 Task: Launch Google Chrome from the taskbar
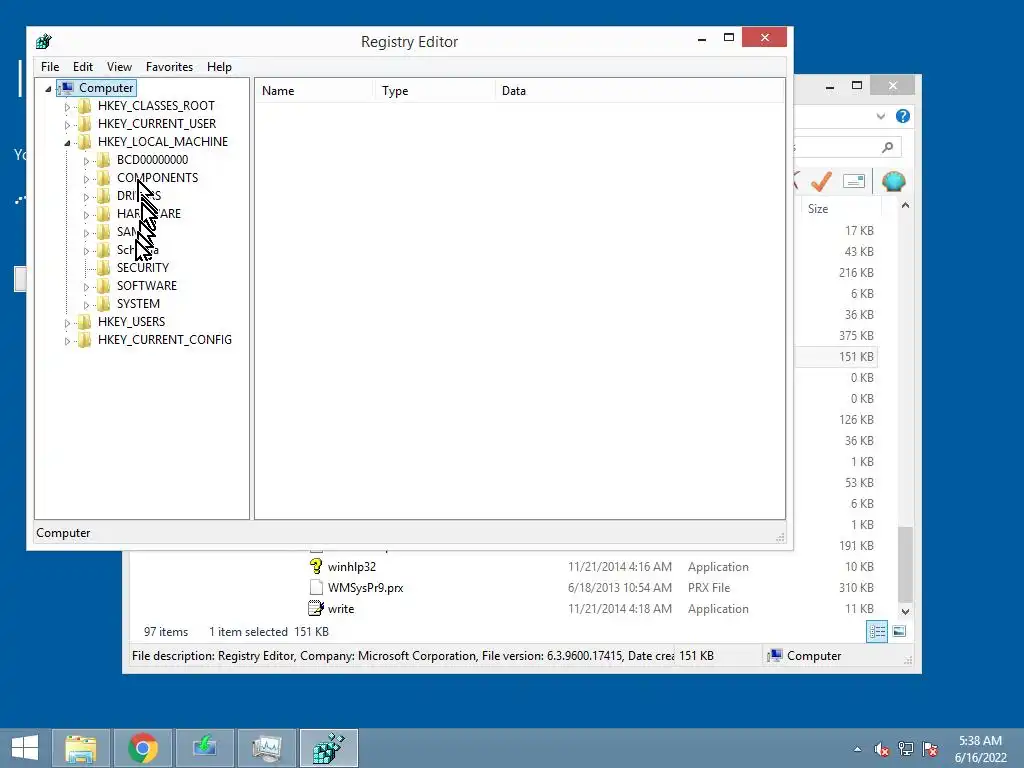coord(143,748)
